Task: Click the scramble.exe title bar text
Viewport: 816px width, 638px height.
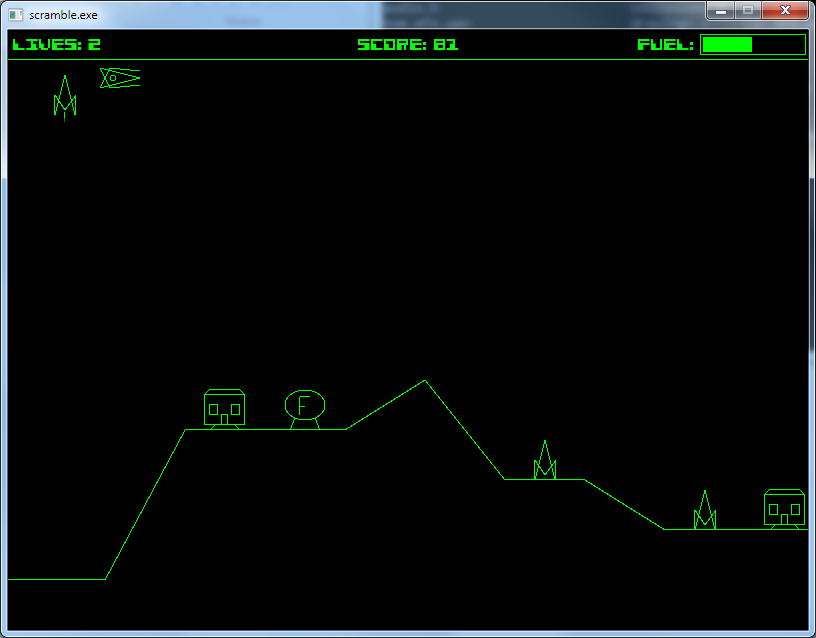Action: click(63, 14)
